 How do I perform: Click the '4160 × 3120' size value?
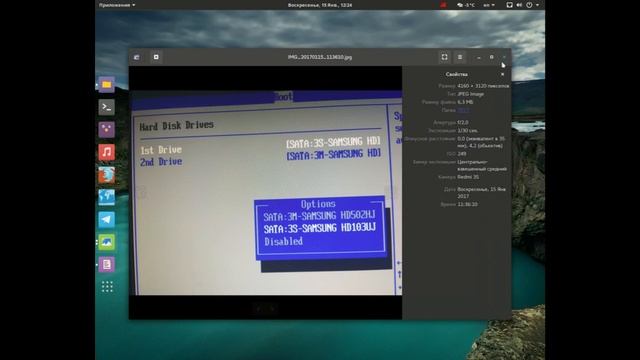point(483,86)
